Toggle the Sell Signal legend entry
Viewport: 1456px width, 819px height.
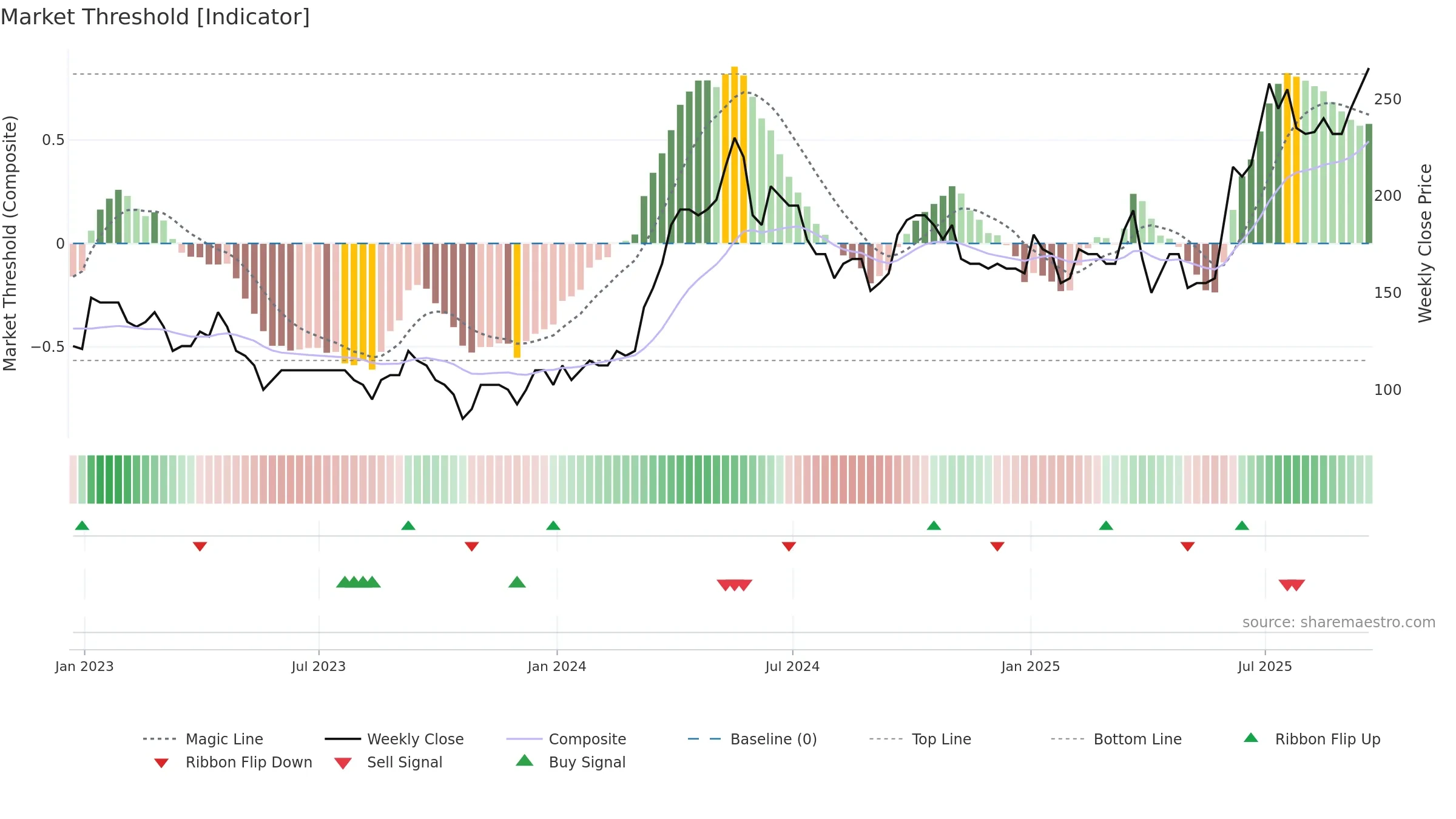(x=388, y=762)
